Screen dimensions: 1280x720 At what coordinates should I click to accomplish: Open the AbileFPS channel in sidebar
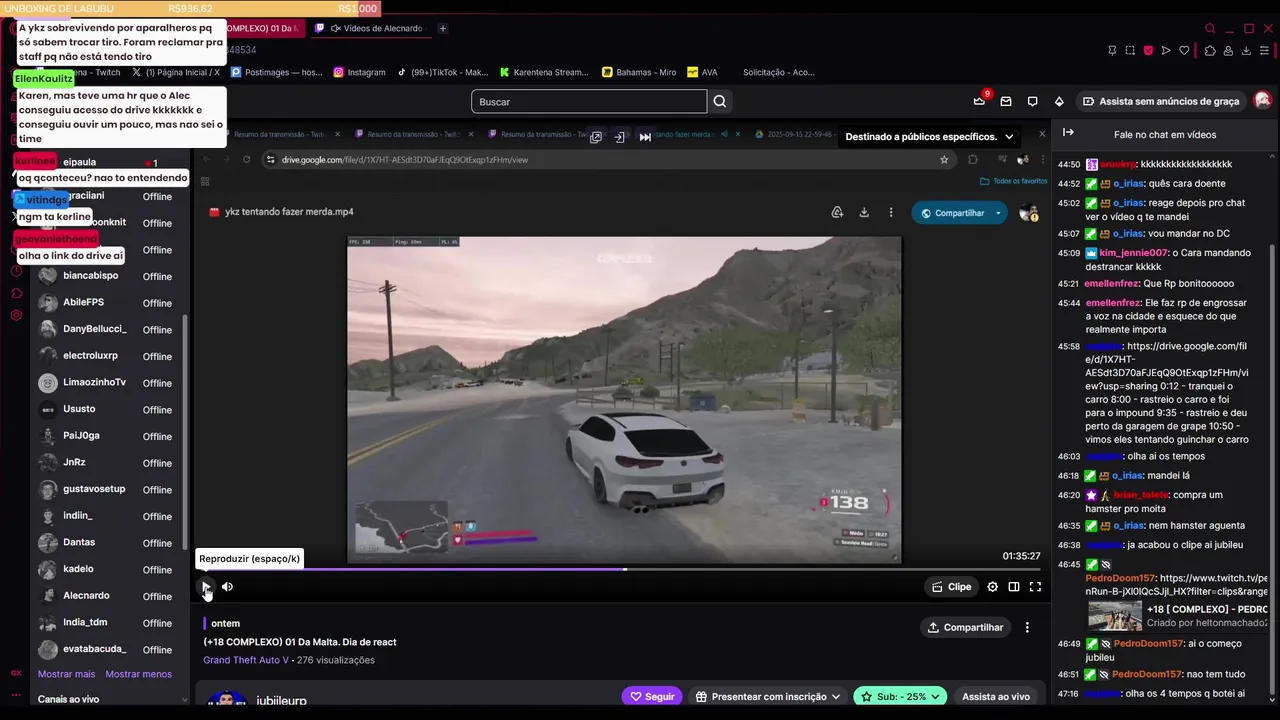(109, 302)
